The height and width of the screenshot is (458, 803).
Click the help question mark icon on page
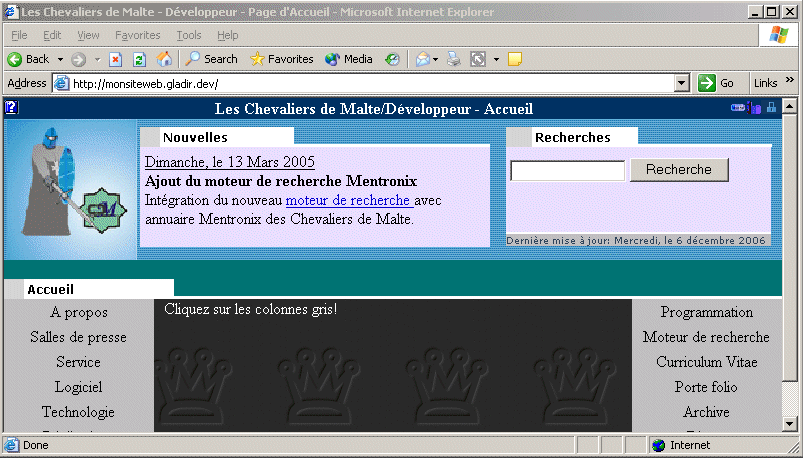tap(11, 108)
